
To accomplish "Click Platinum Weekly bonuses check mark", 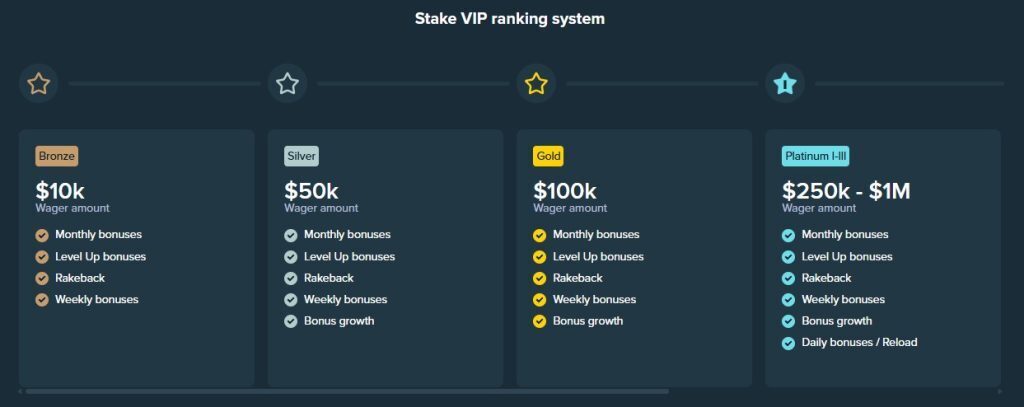I will click(x=788, y=300).
